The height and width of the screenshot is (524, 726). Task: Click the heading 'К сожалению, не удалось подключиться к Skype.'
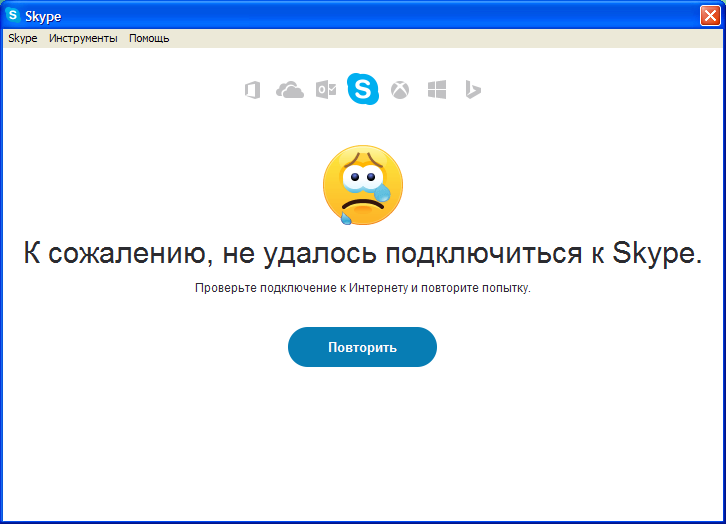[363, 253]
